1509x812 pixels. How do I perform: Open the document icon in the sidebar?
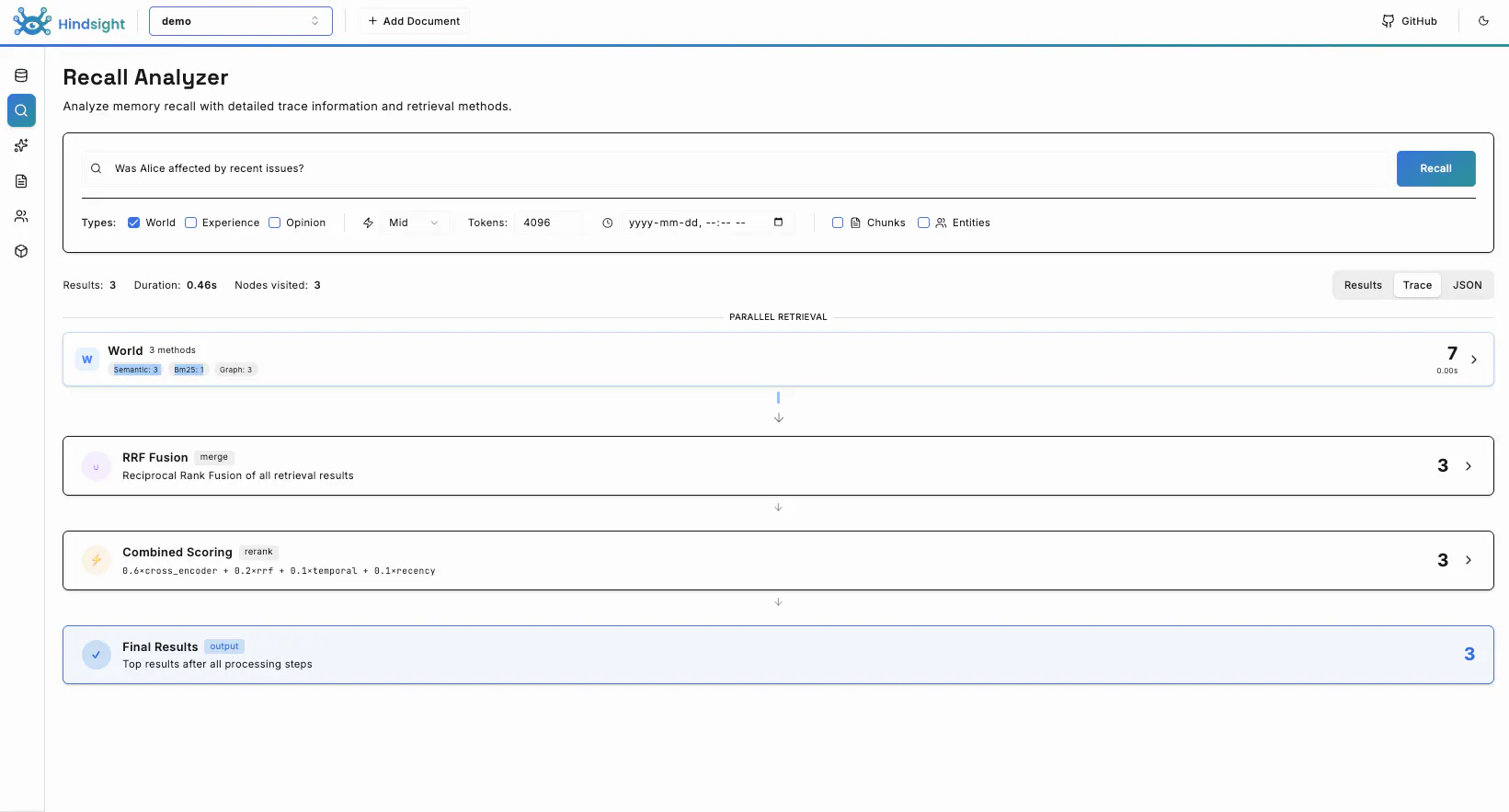point(21,181)
